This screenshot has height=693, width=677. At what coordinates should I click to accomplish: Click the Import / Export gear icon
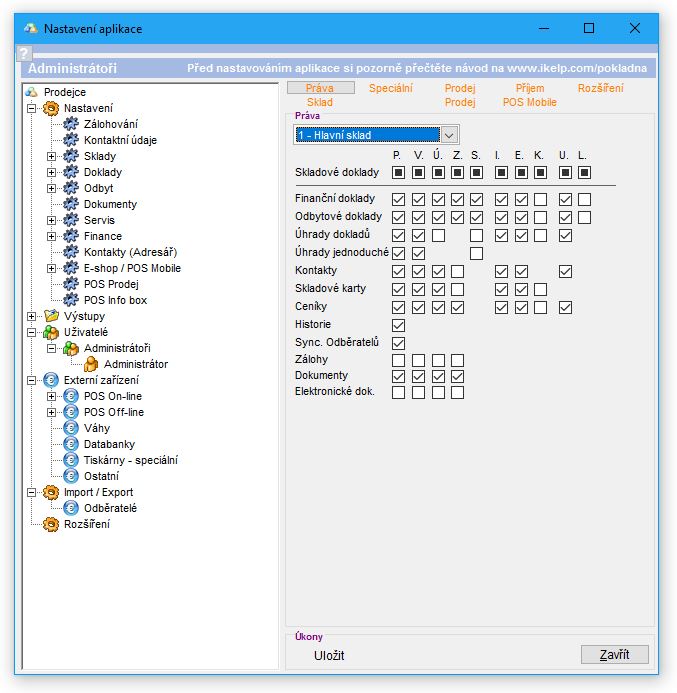(51, 492)
